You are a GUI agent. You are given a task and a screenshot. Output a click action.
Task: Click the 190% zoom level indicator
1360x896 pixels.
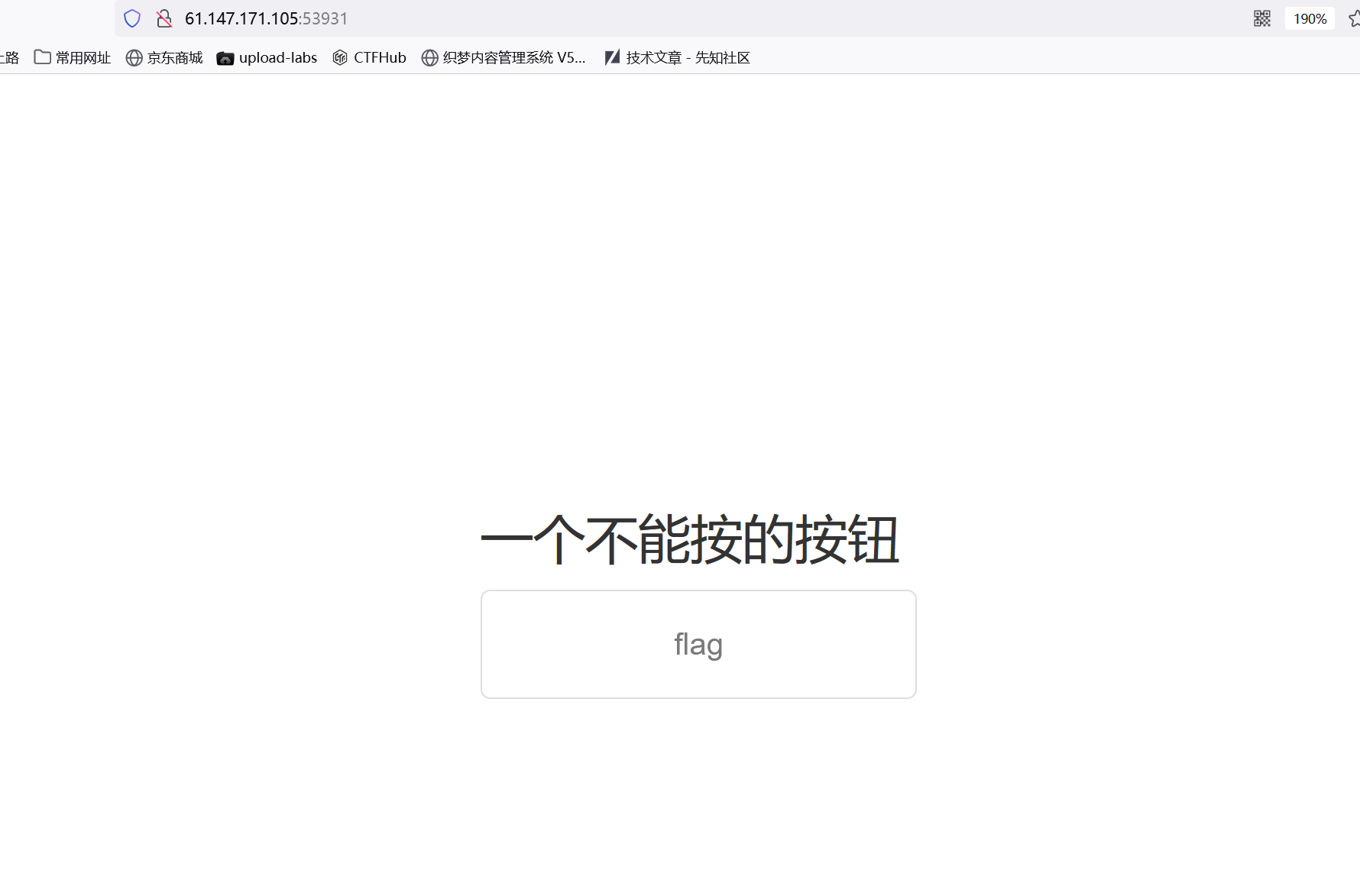pyautogui.click(x=1310, y=18)
